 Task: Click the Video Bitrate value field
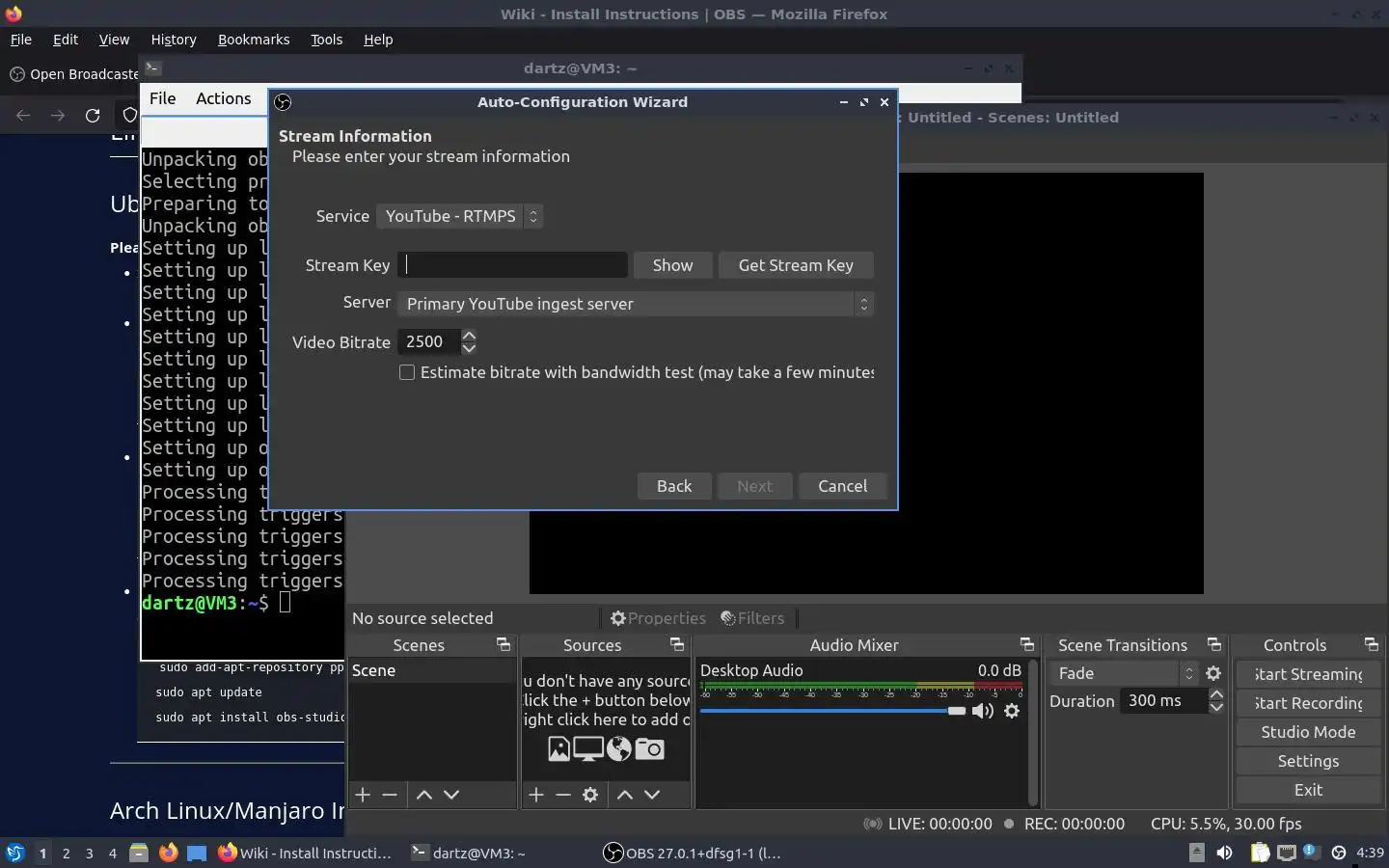coord(429,341)
